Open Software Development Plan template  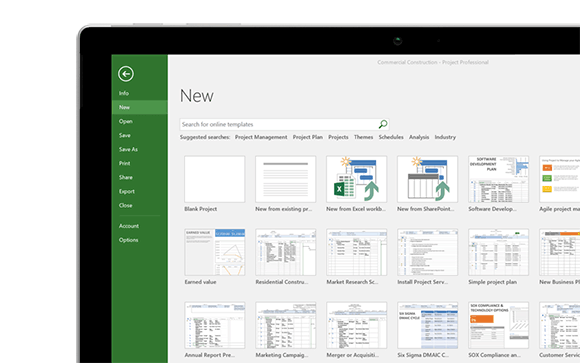tap(498, 179)
